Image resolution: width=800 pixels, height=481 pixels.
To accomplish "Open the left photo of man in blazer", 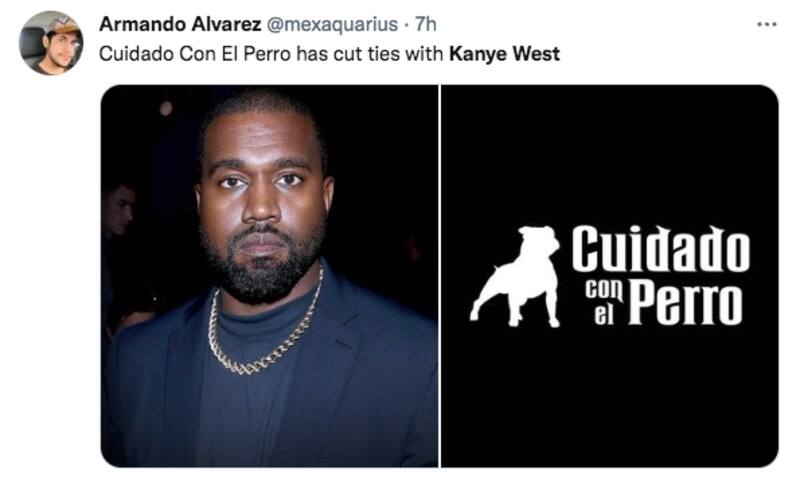I will (269, 276).
